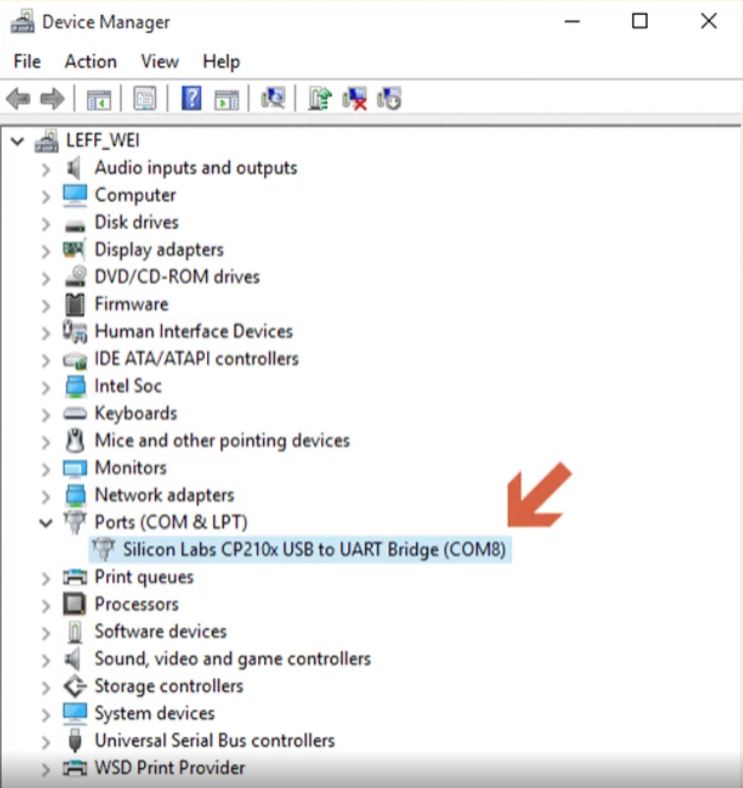The height and width of the screenshot is (788, 743).
Task: Select 'DVD/CD-ROM drives' text label
Action: coord(177,277)
